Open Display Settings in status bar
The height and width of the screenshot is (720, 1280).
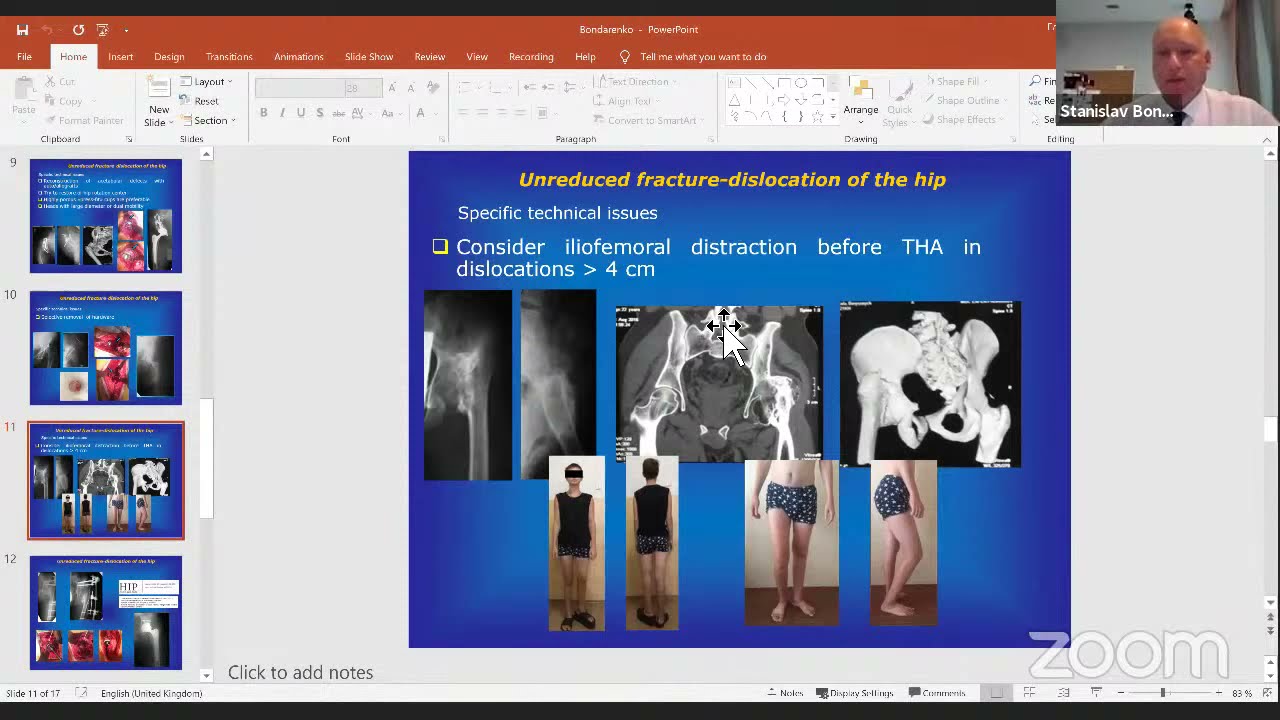pos(855,693)
